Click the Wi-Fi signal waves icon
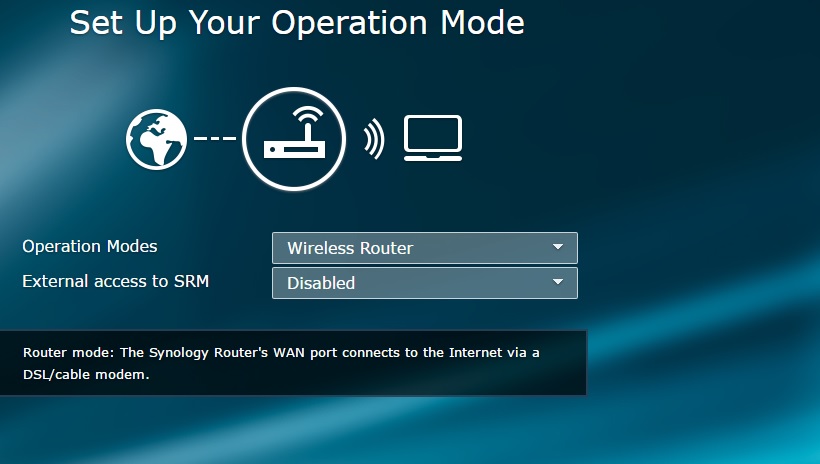 pyautogui.click(x=374, y=139)
